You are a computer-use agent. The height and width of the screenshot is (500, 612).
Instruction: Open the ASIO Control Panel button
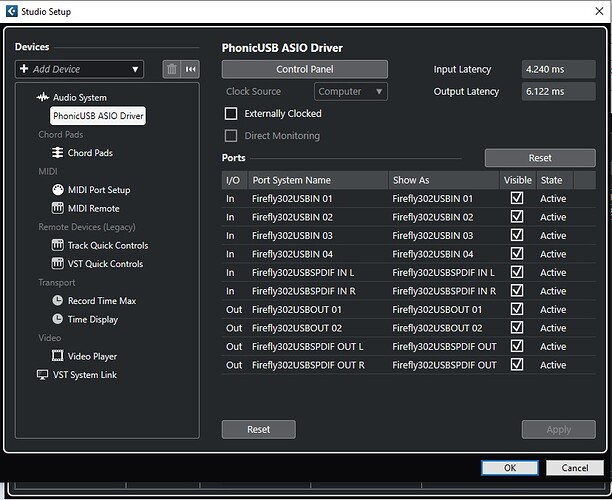[305, 69]
